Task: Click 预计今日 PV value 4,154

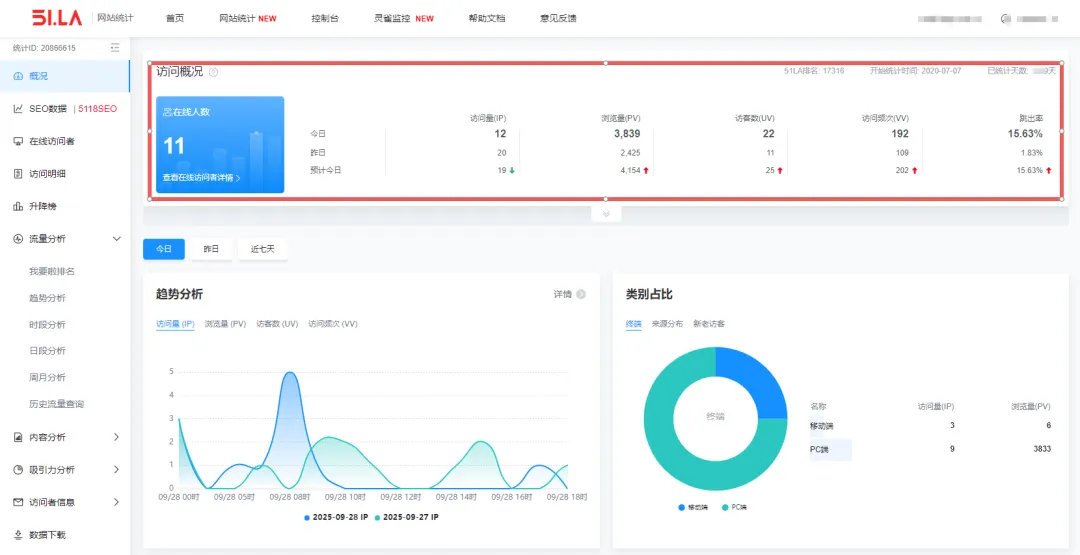Action: click(x=630, y=170)
